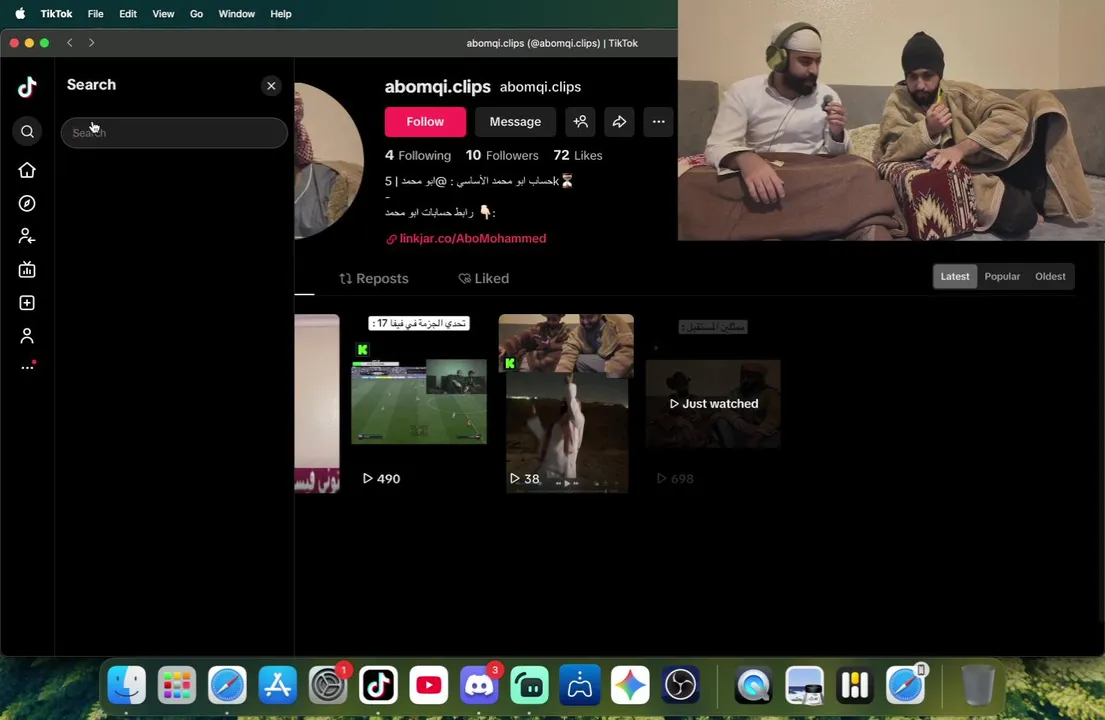This screenshot has width=1105, height=720.
Task: Follow the abomqi.clips account
Action: (425, 122)
